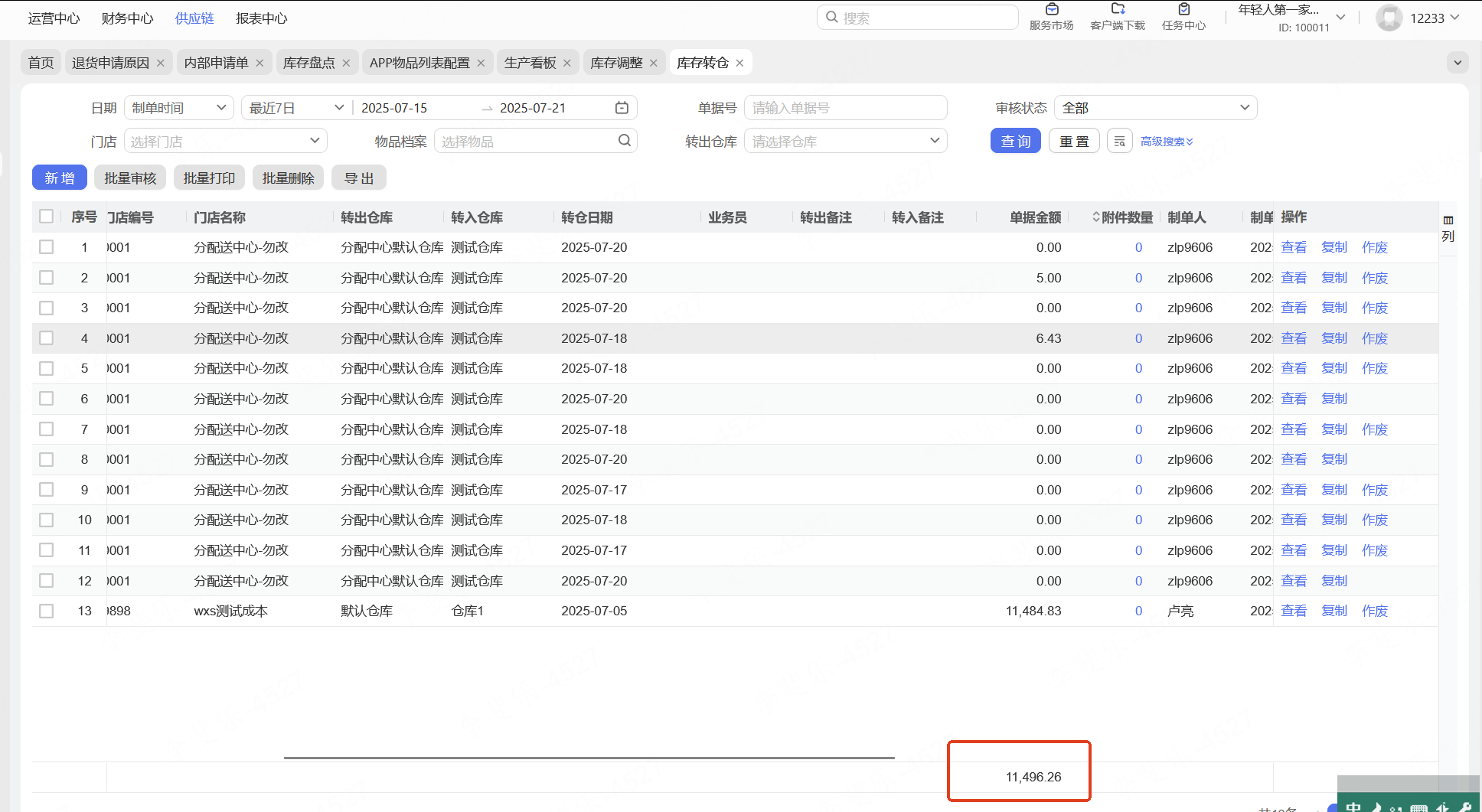Click the 客户端下载 download icon
The image size is (1482, 812).
click(1118, 9)
